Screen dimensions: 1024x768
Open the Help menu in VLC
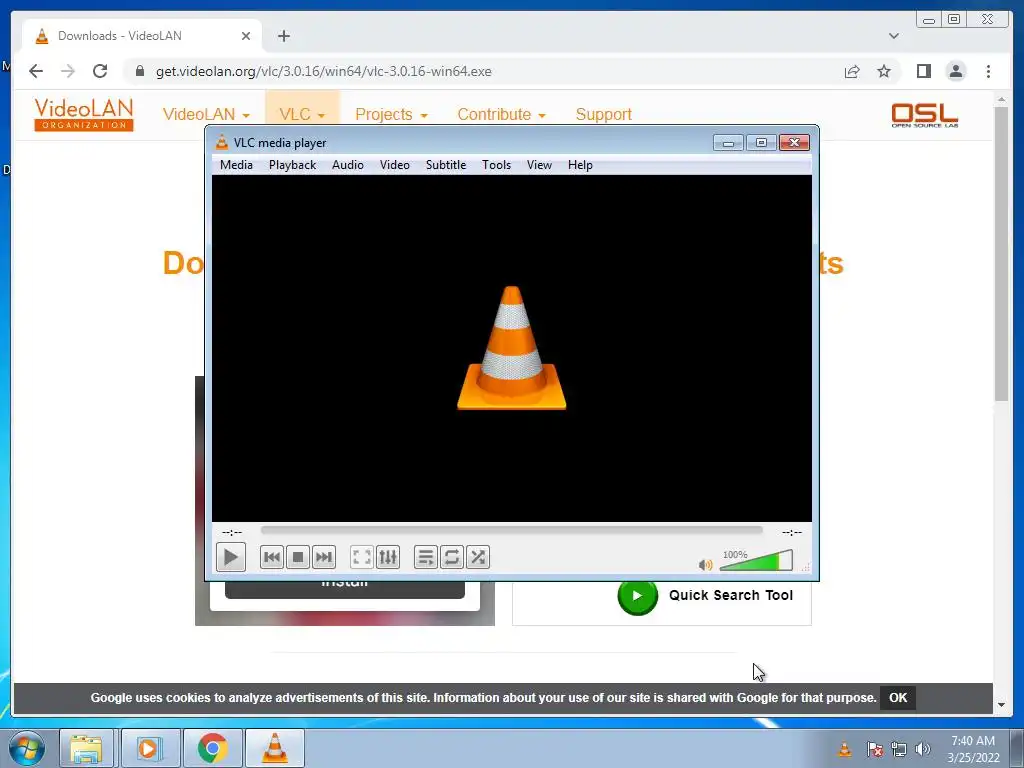click(x=580, y=165)
